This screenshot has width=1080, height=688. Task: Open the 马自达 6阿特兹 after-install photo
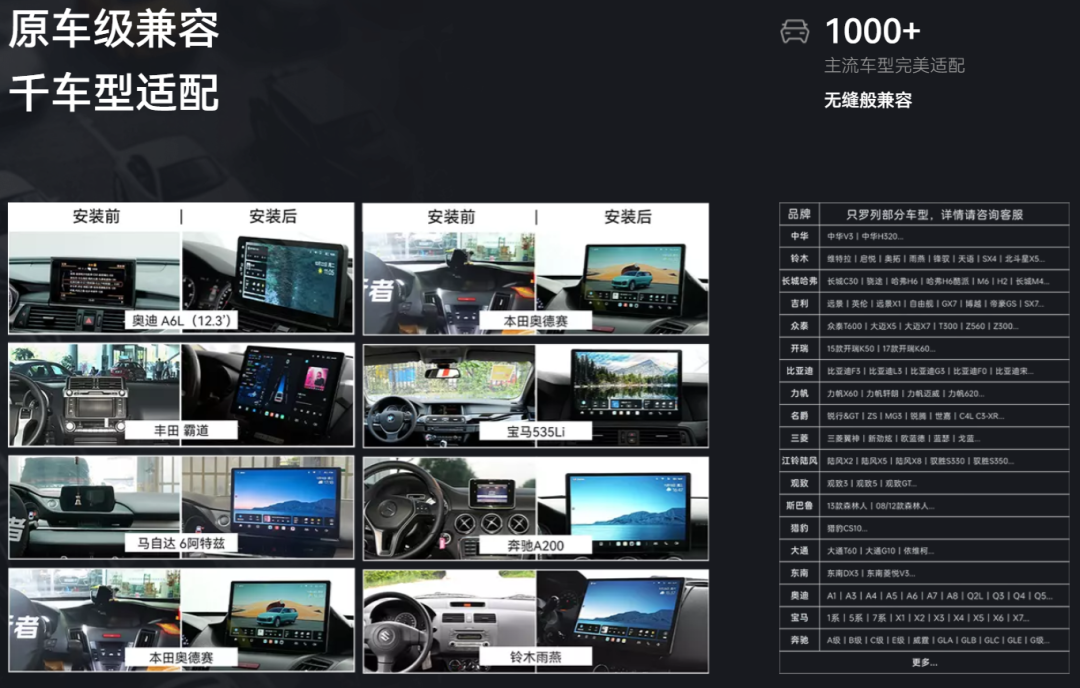[268, 507]
